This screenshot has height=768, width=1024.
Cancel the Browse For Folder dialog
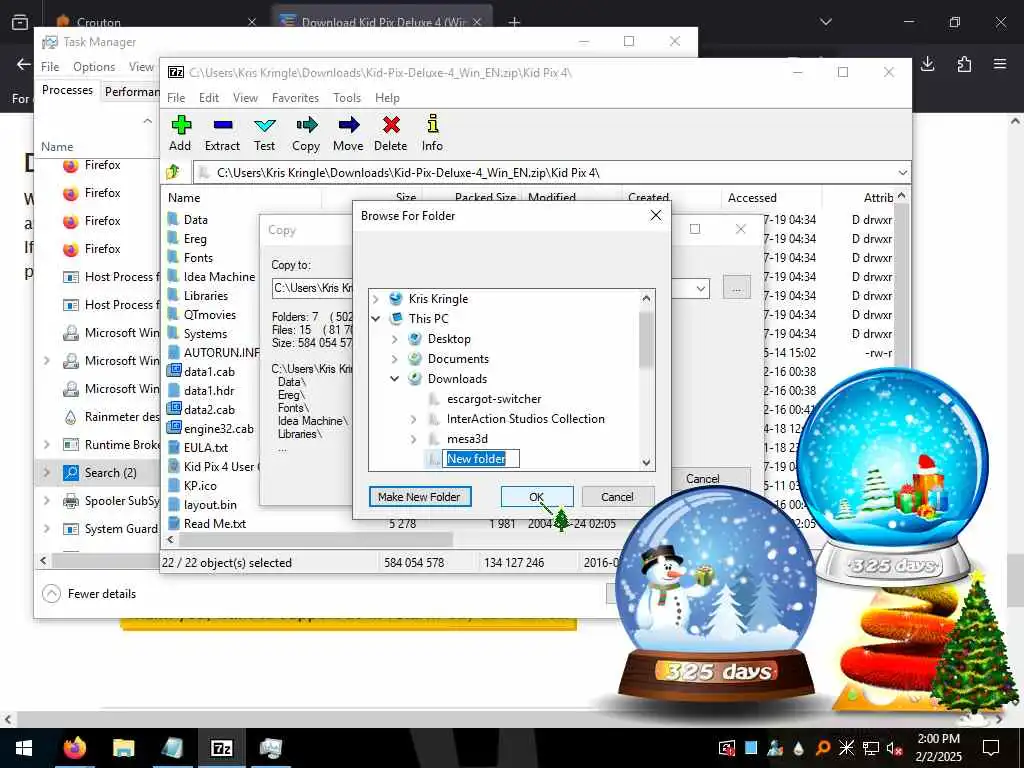point(617,497)
